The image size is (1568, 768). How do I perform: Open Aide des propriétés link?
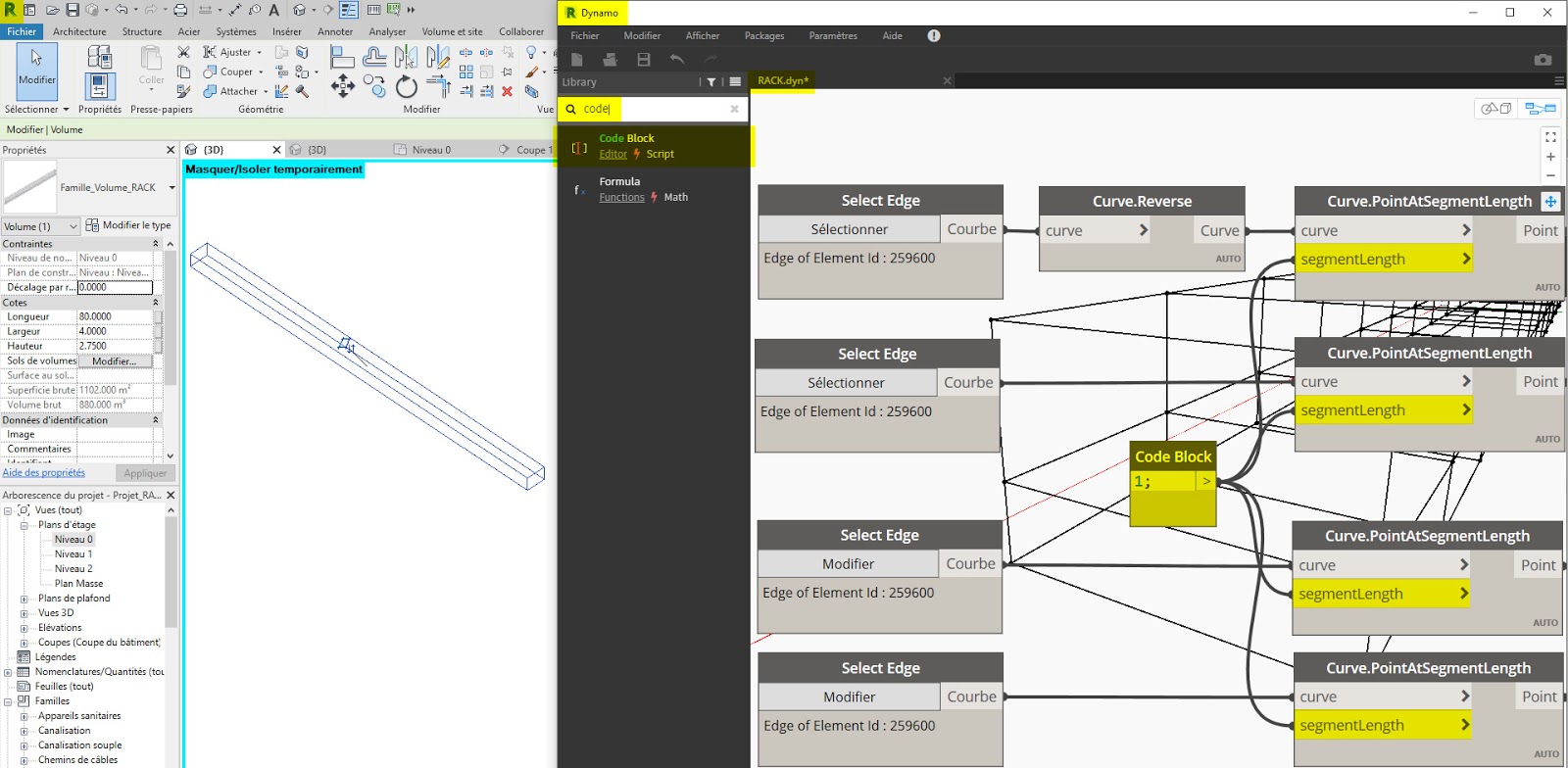click(x=44, y=473)
